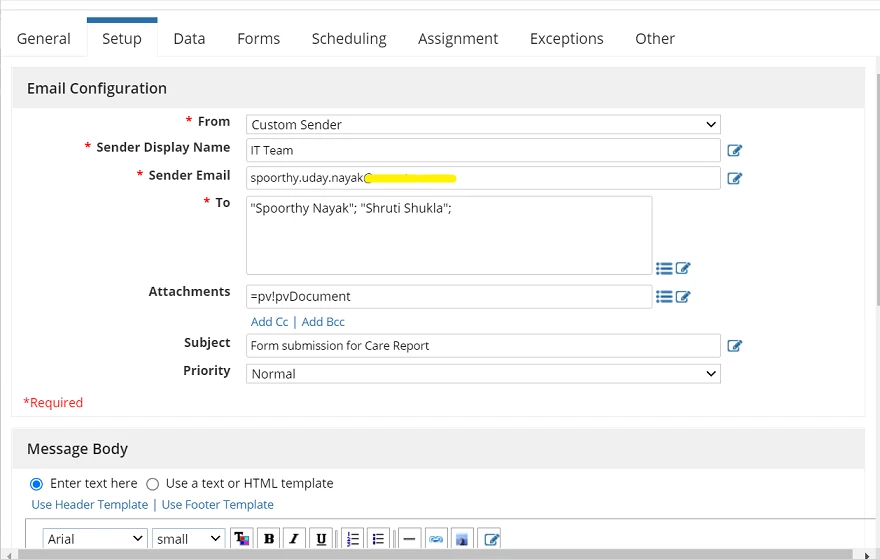
Task: Click Use Header Template link
Action: (x=90, y=505)
